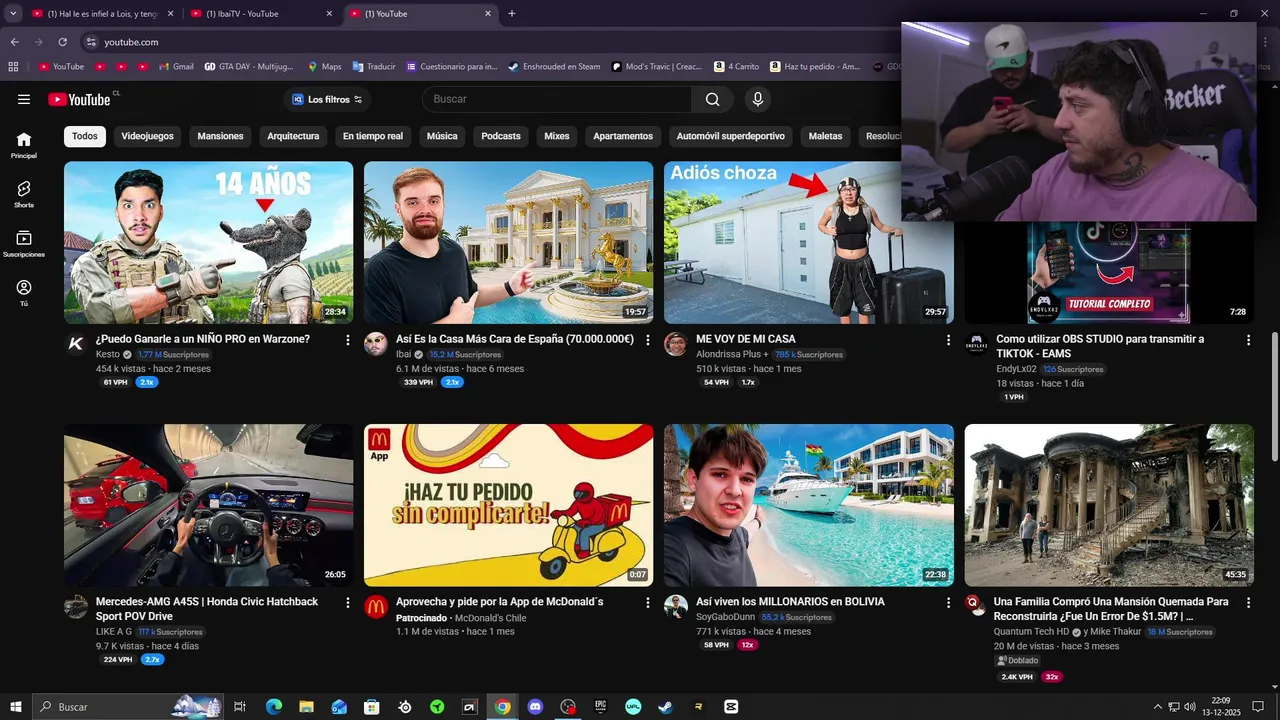Open Windows Start menu
The image size is (1280, 720).
15,707
